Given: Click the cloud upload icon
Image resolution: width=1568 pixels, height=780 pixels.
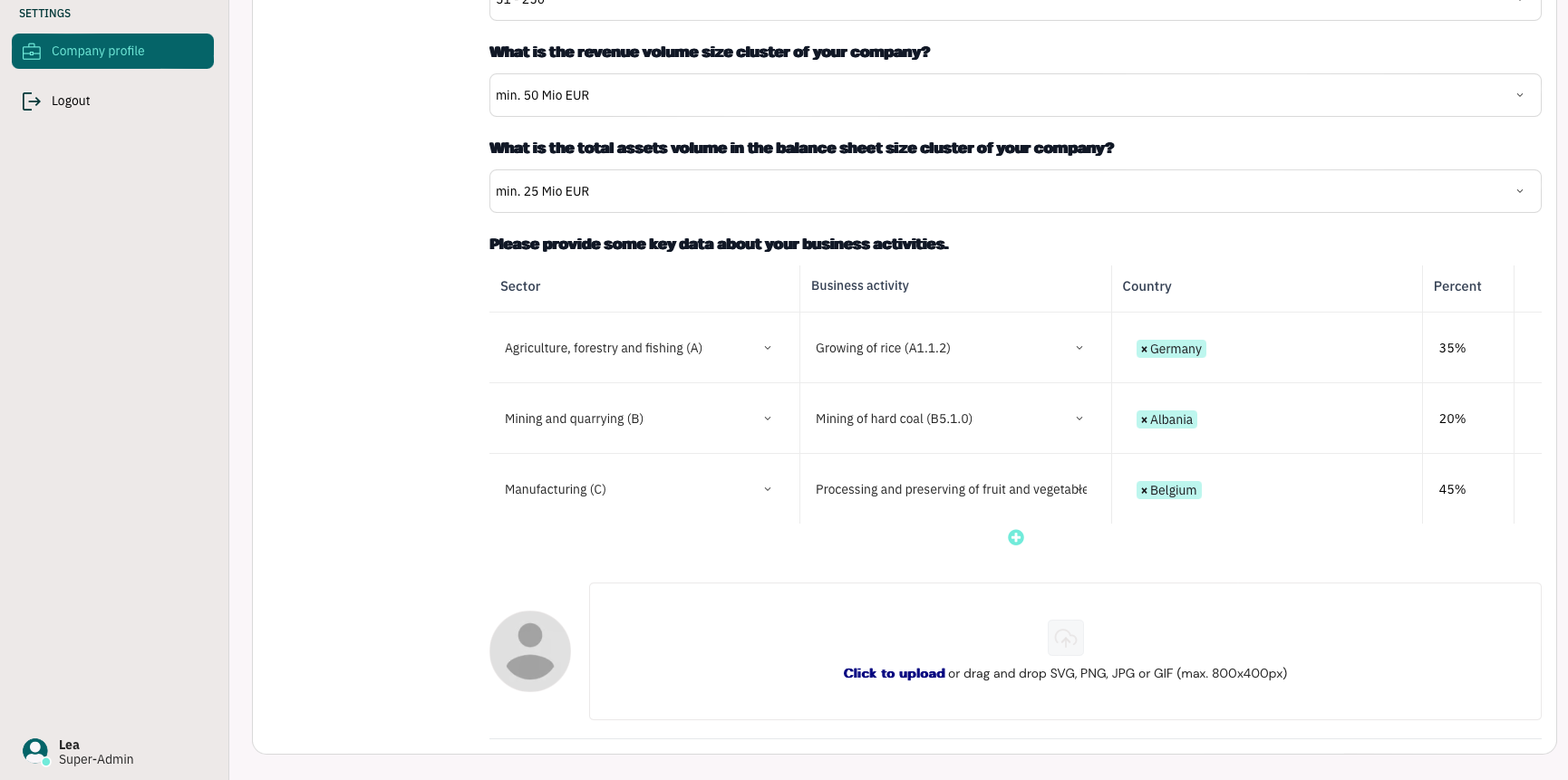Looking at the screenshot, I should [x=1066, y=638].
